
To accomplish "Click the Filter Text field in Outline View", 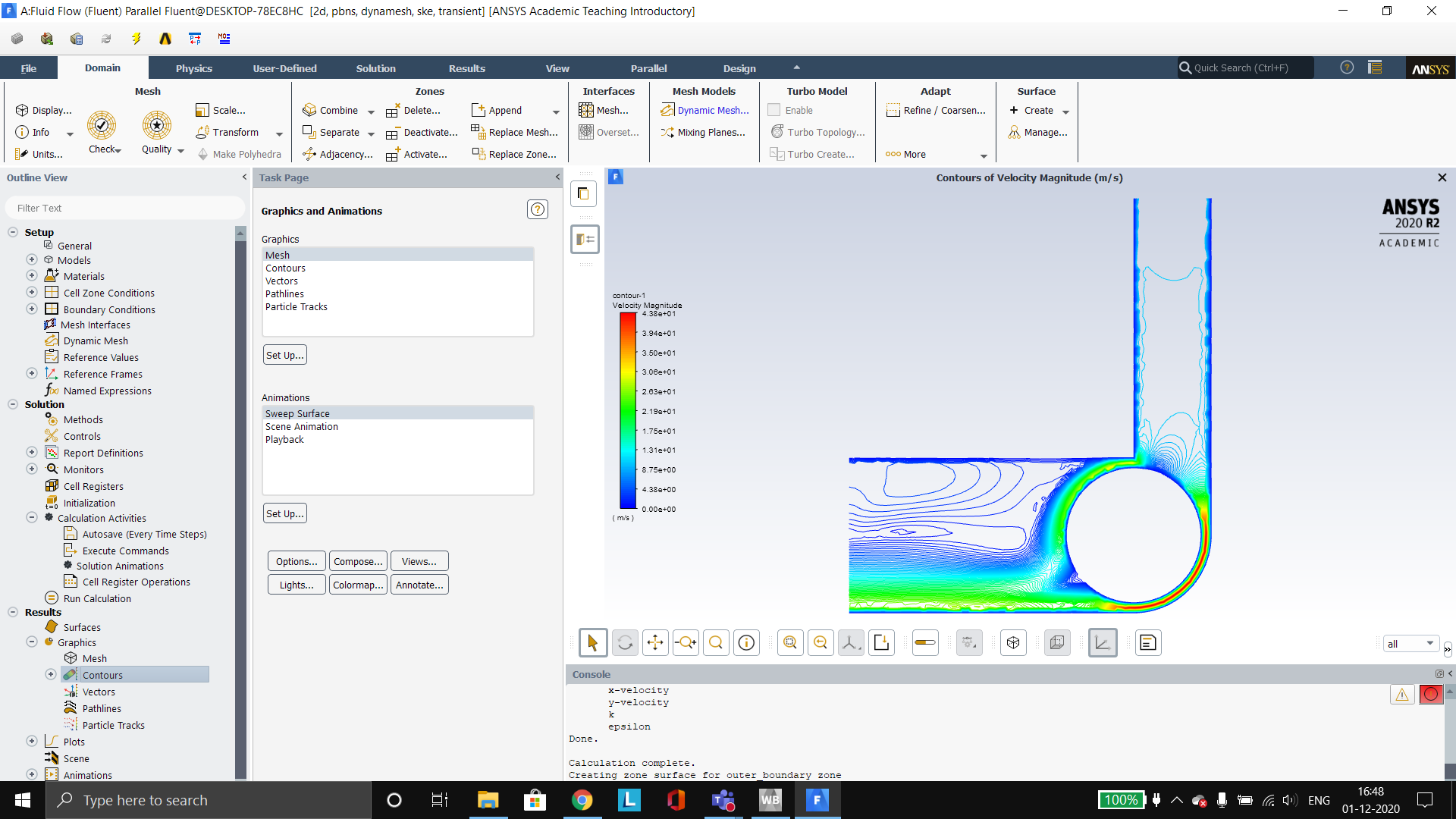I will click(124, 207).
